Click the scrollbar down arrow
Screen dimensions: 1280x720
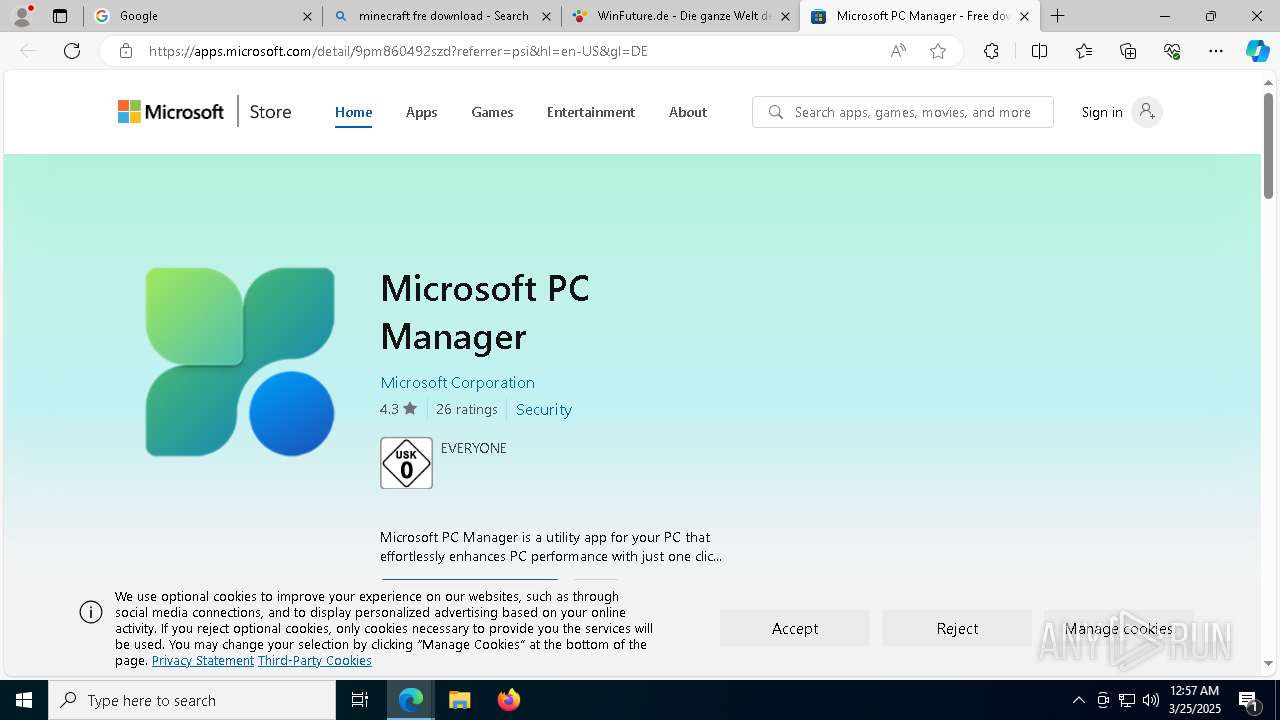(x=1268, y=662)
